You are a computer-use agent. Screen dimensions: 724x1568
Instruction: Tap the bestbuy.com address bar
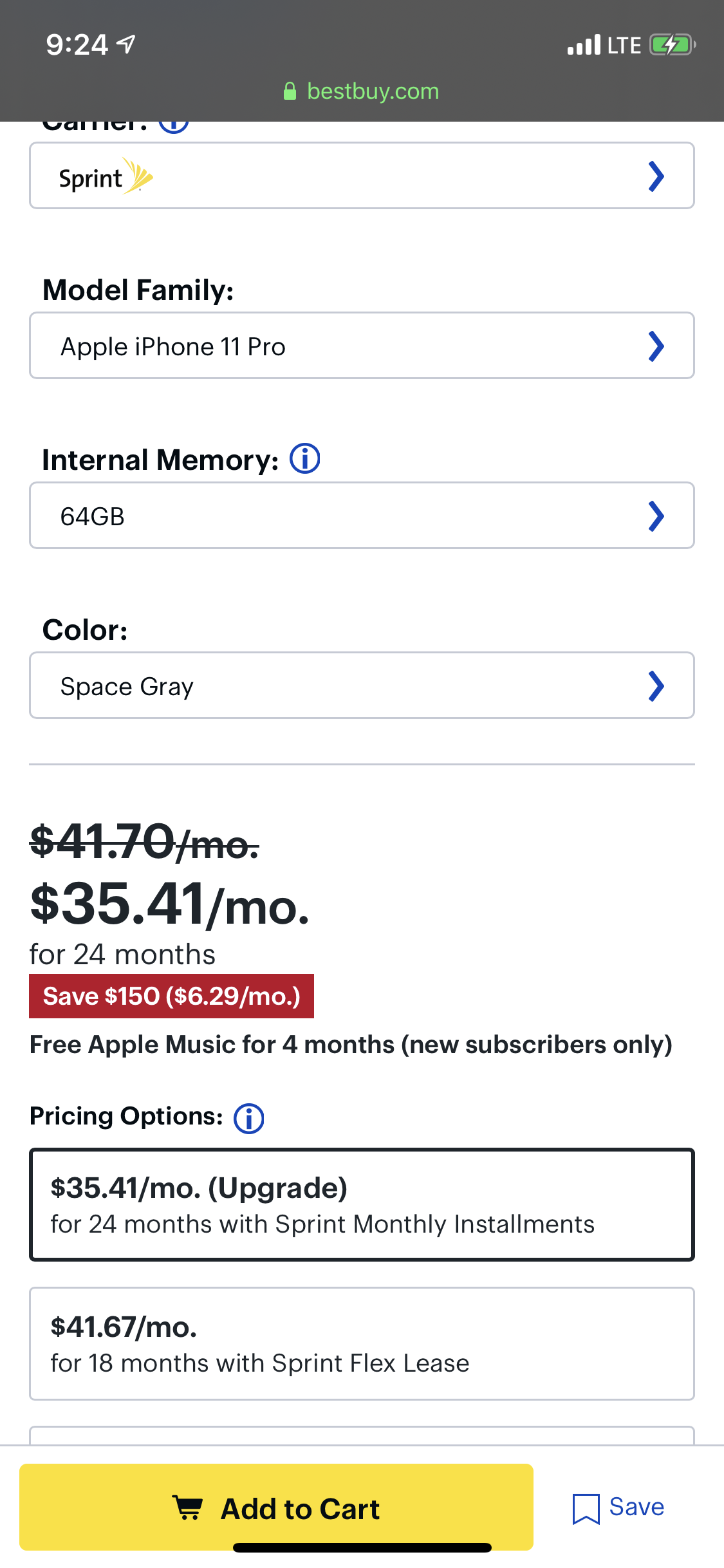point(373,91)
